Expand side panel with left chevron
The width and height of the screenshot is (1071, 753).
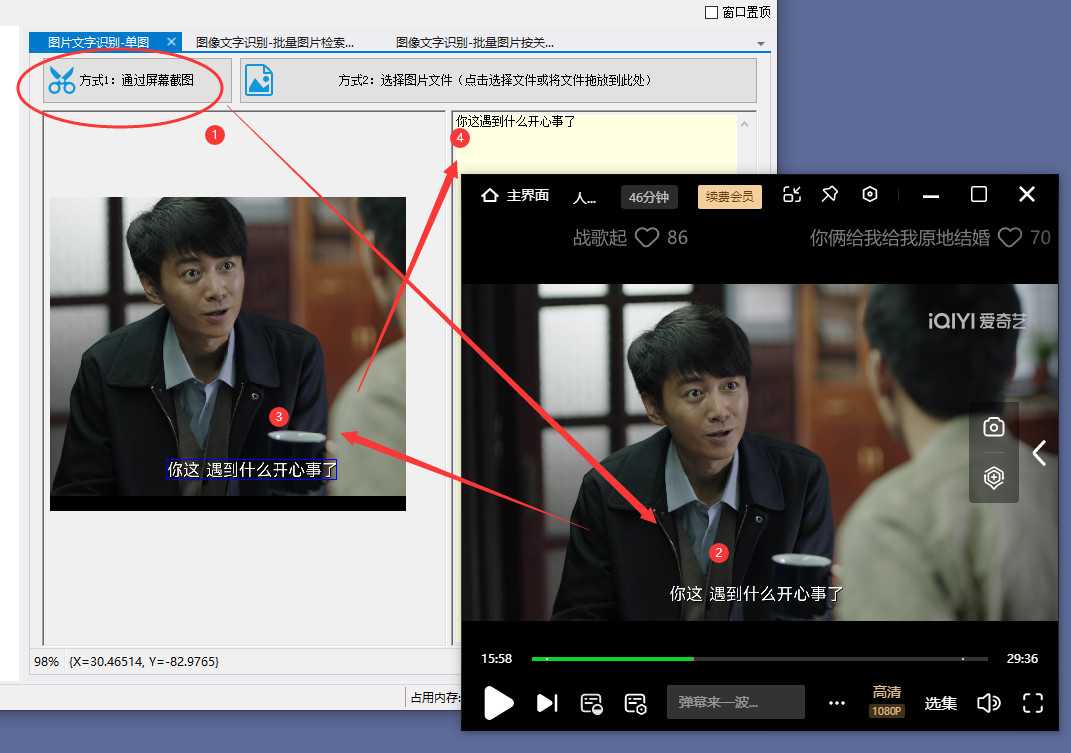pos(1040,452)
